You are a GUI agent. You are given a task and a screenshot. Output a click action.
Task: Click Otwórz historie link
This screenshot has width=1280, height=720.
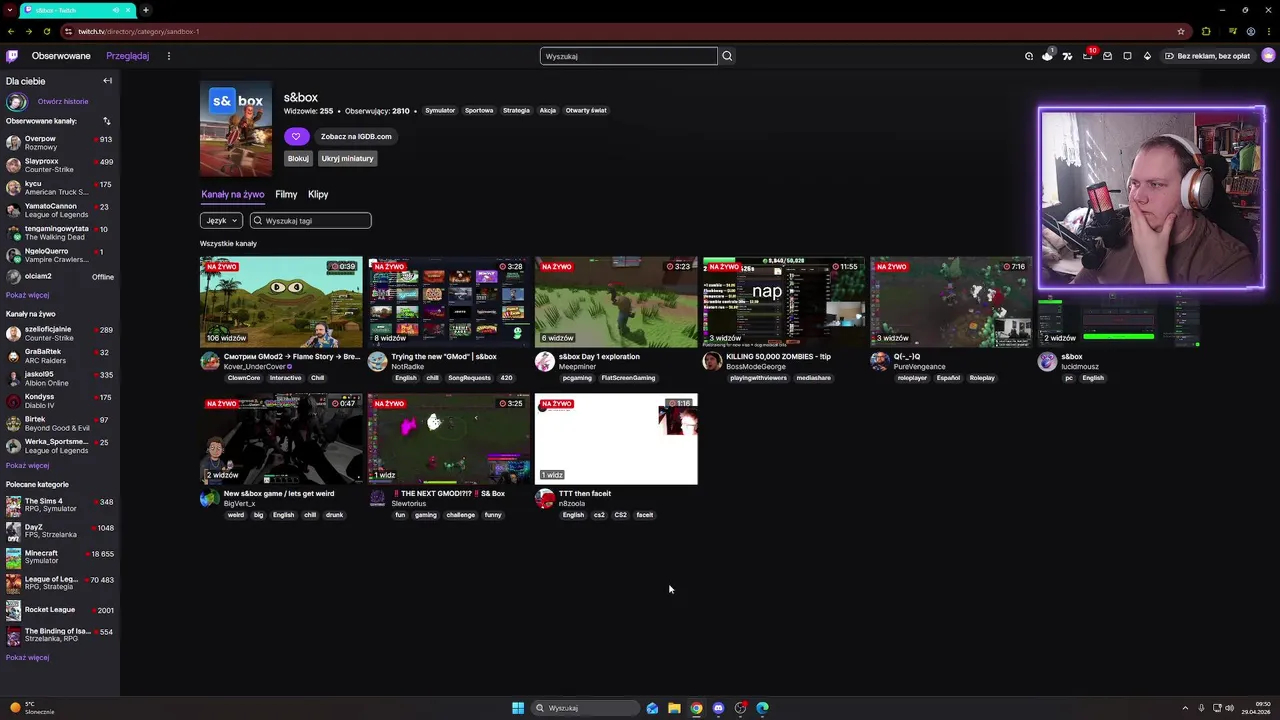click(x=63, y=101)
